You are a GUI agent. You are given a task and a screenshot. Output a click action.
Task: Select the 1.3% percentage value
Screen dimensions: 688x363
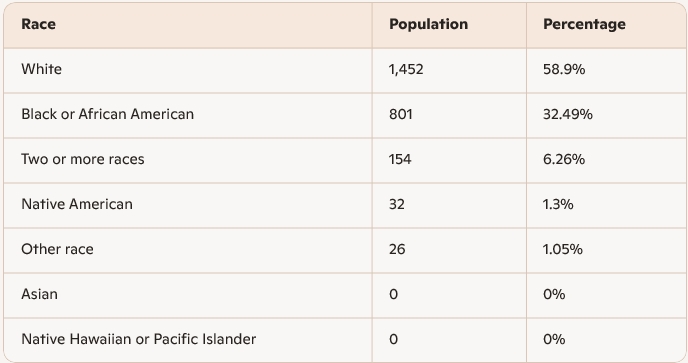pyautogui.click(x=558, y=205)
